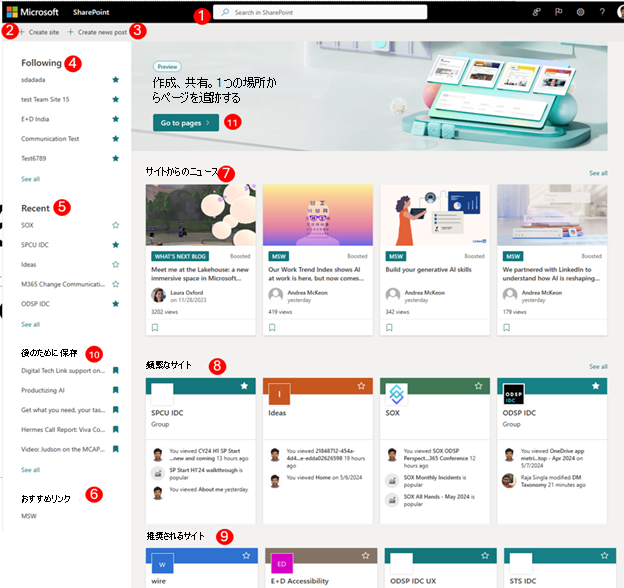Remove bookmark for Digital Tech Link support
The height and width of the screenshot is (588, 624).
click(x=115, y=370)
